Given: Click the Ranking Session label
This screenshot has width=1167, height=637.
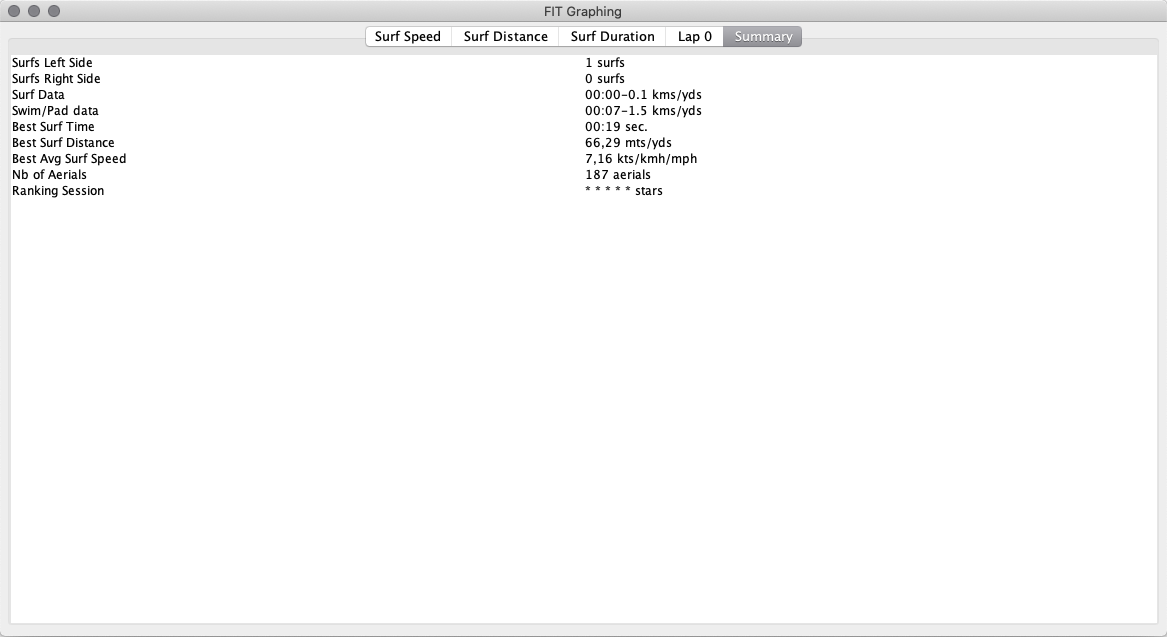Looking at the screenshot, I should (x=58, y=191).
